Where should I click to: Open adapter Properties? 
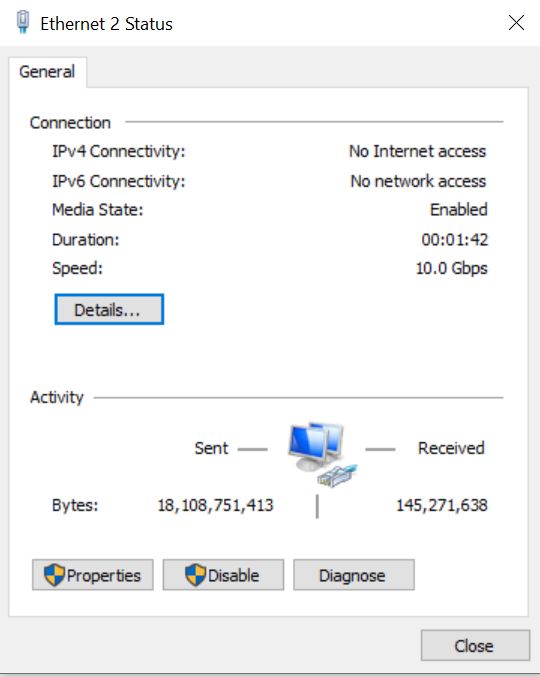pyautogui.click(x=93, y=575)
